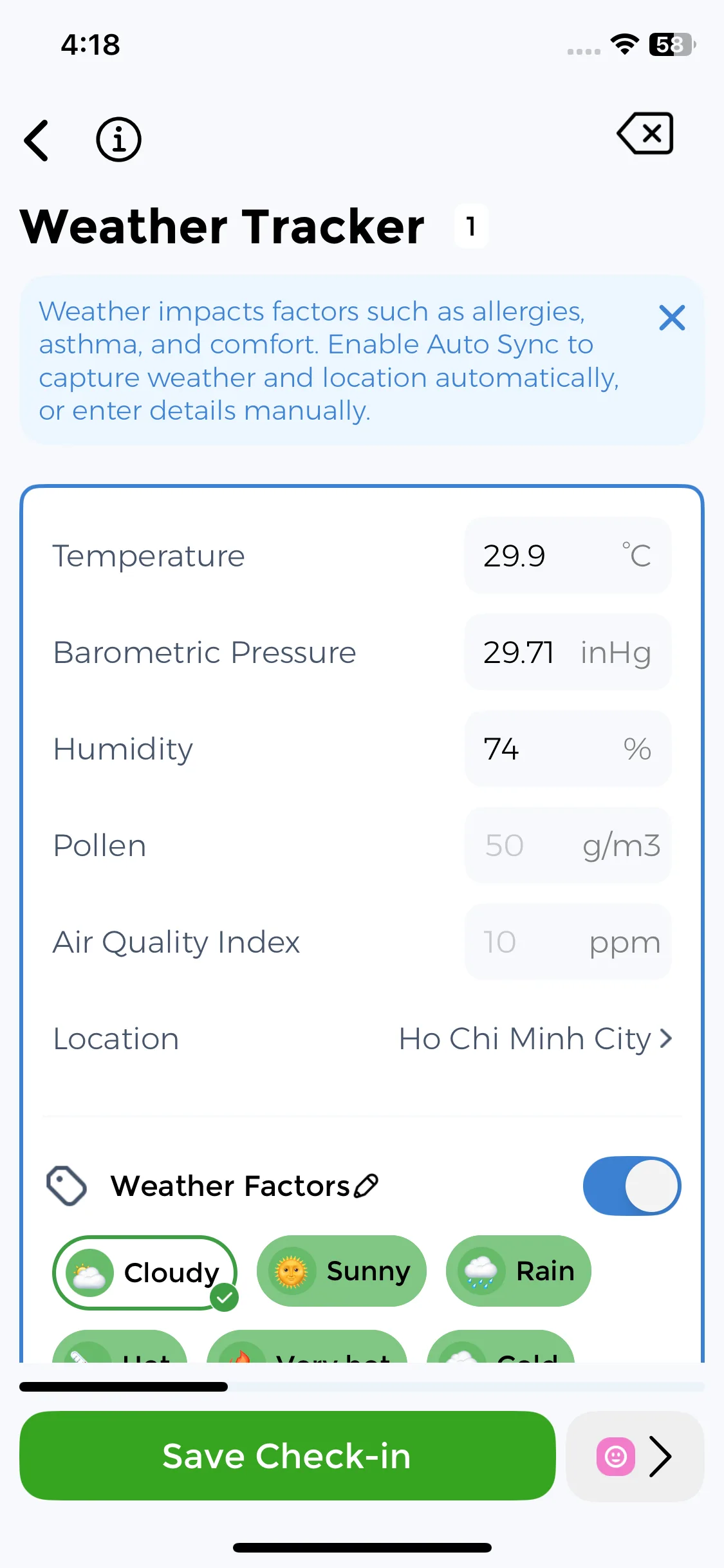724x1568 pixels.
Task: Tap the back arrow icon
Action: pyautogui.click(x=37, y=140)
